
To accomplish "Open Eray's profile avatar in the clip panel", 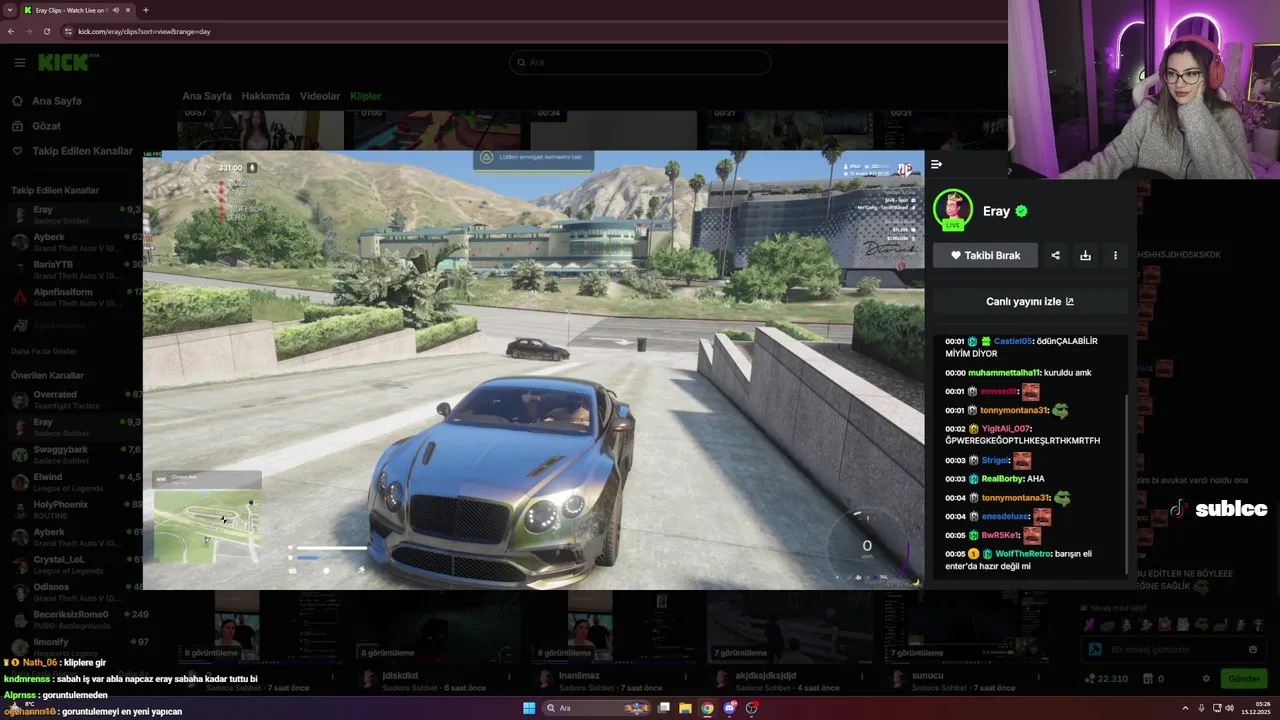I will pos(953,210).
